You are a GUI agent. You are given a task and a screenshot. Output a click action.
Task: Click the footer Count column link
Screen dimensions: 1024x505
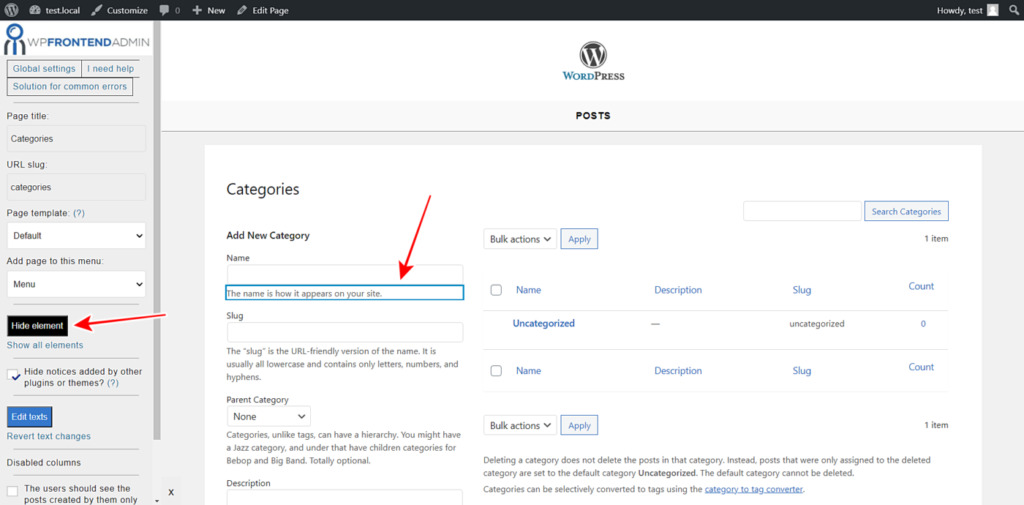921,367
